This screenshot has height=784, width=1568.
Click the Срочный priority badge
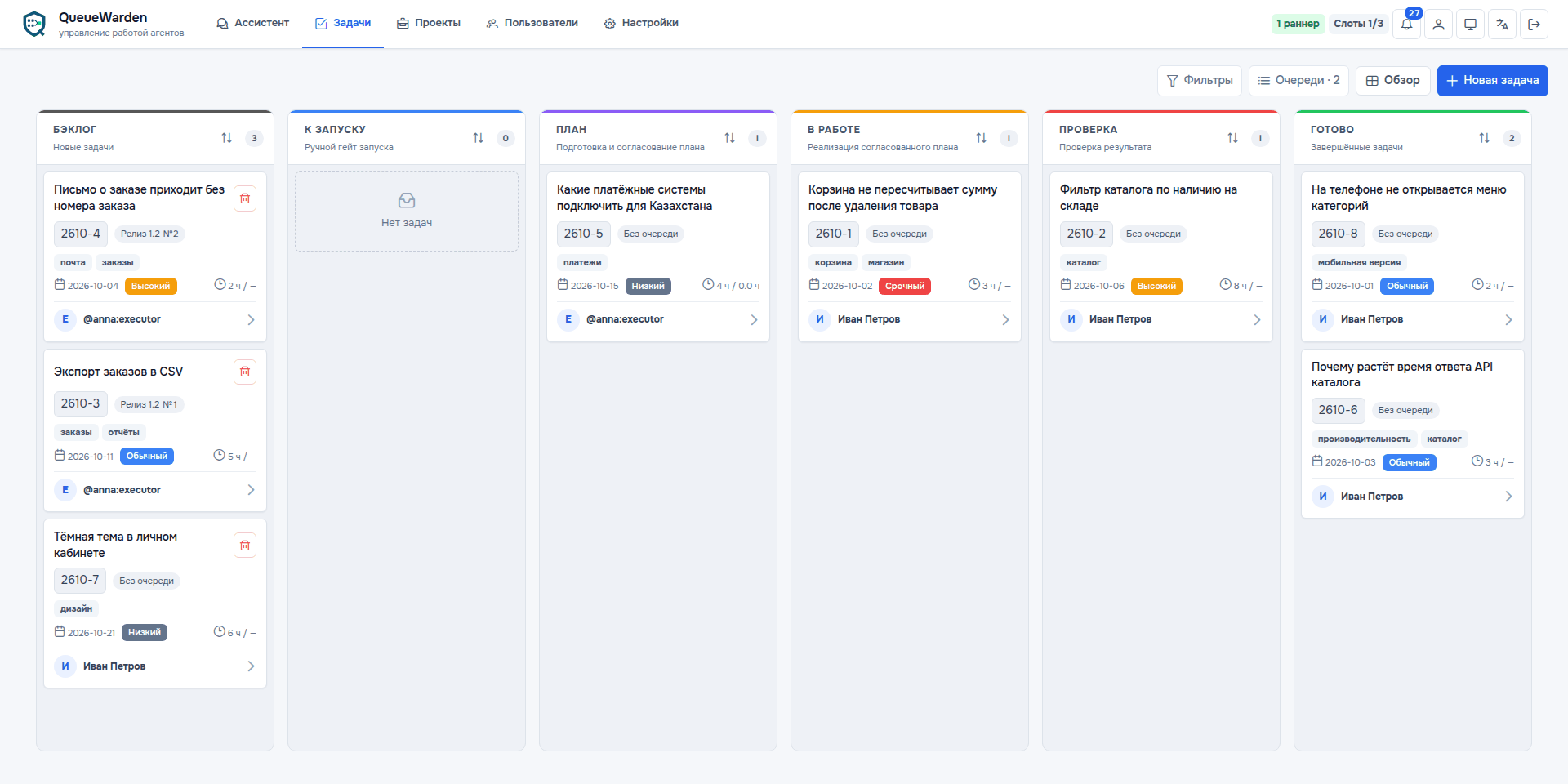coord(905,286)
